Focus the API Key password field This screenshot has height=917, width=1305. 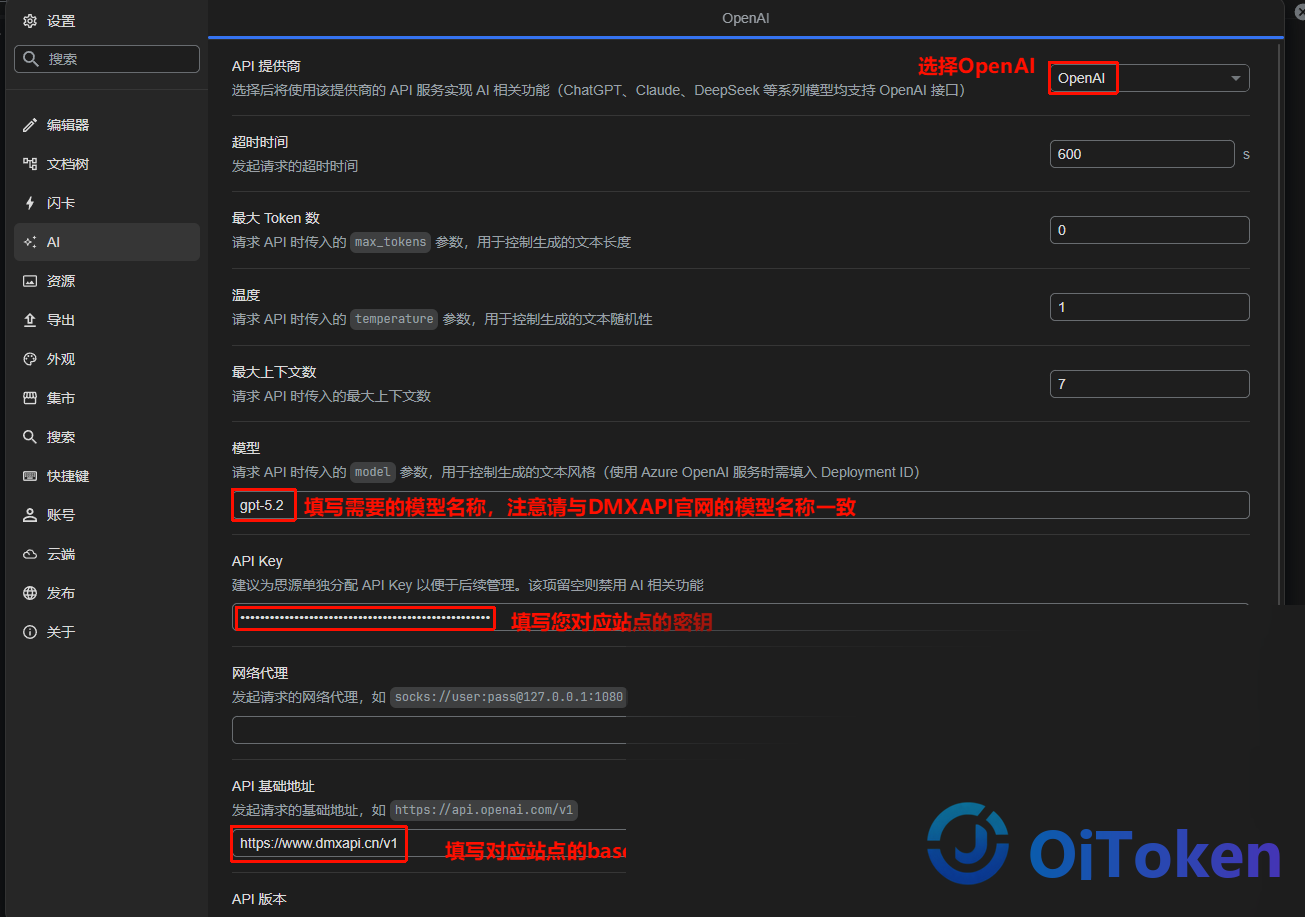tap(740, 618)
